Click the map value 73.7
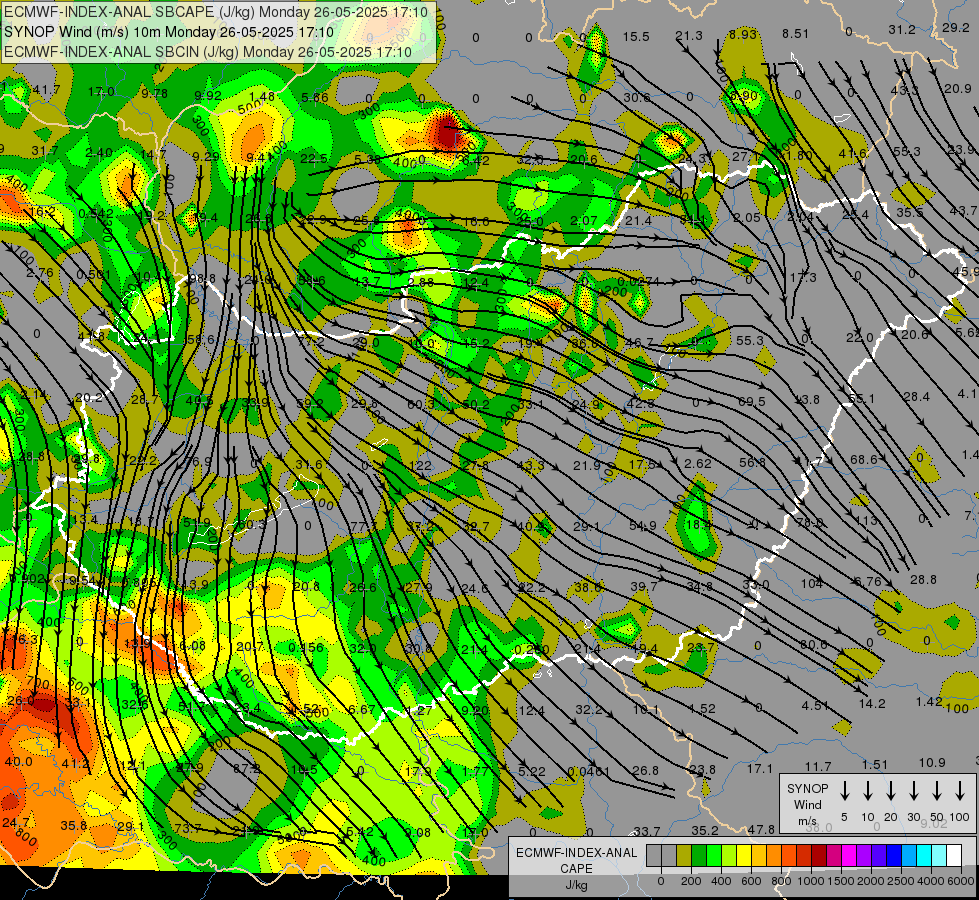 click(187, 828)
